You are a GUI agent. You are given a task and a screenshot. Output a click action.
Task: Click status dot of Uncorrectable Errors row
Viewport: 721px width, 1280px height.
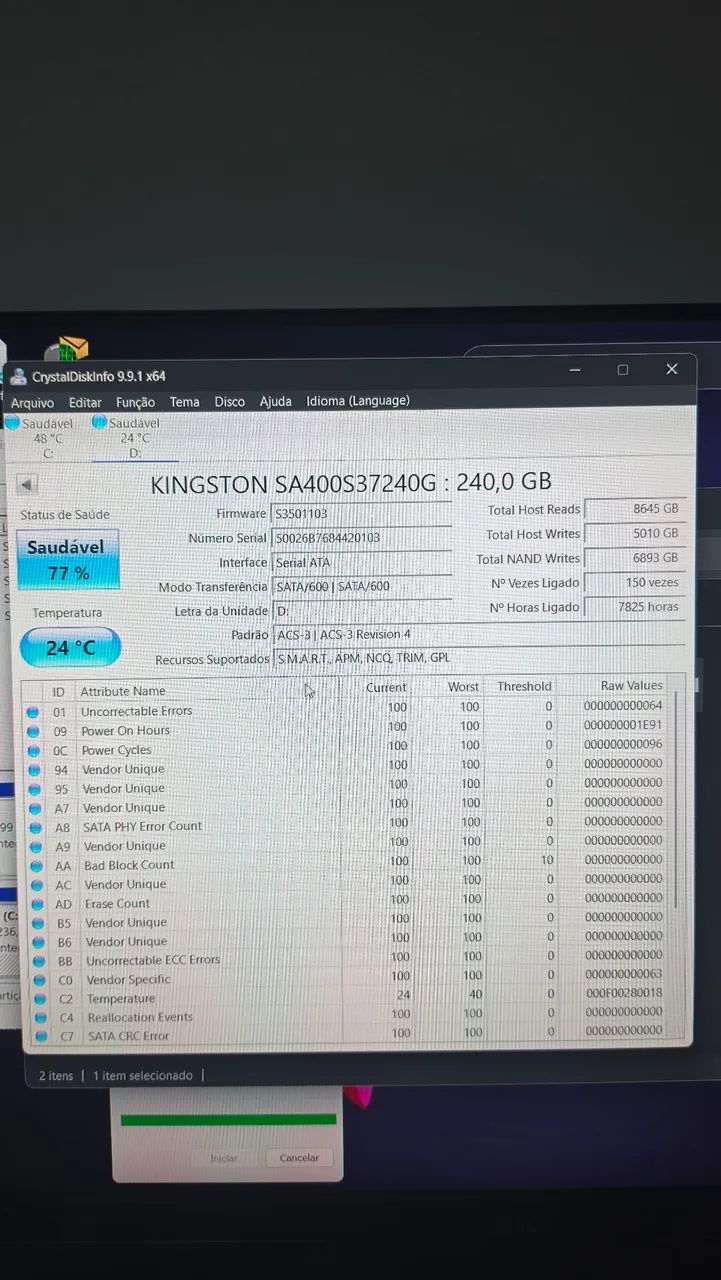[33, 712]
